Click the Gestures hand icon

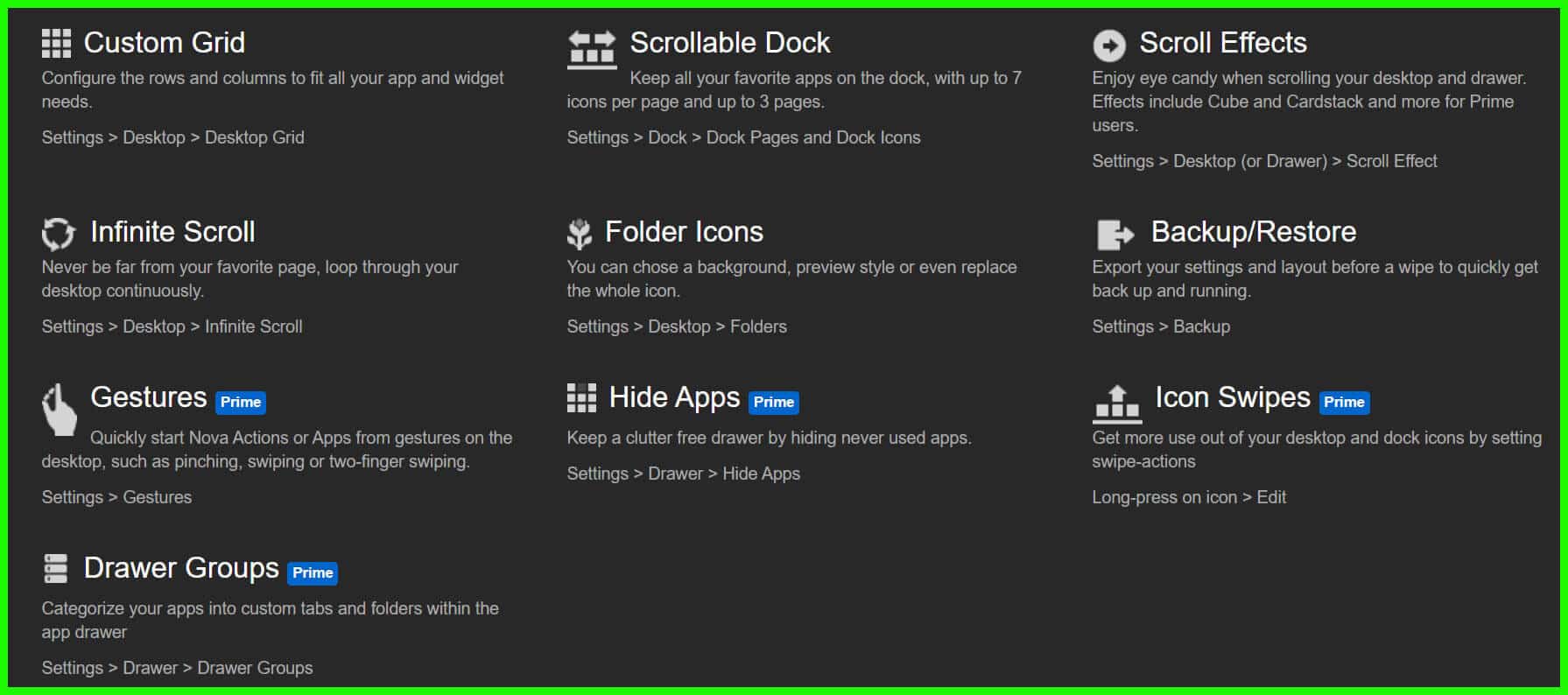60,409
